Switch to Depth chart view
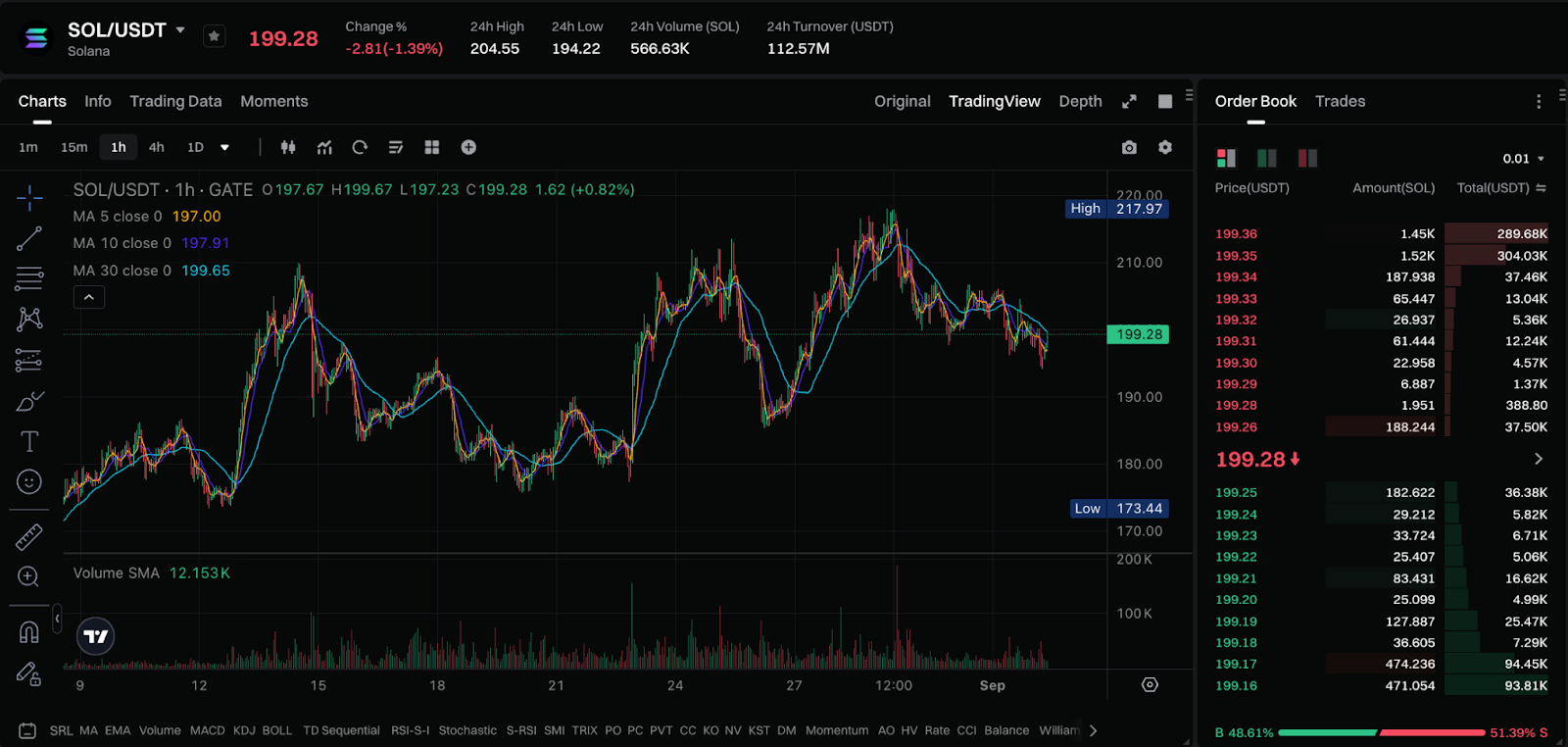This screenshot has width=1568, height=747. 1080,101
